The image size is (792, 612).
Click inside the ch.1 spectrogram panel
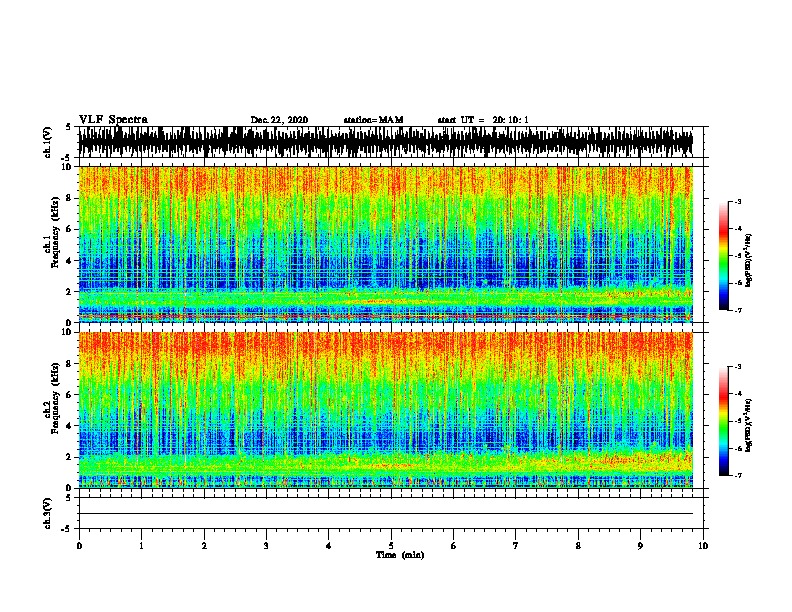click(386, 244)
